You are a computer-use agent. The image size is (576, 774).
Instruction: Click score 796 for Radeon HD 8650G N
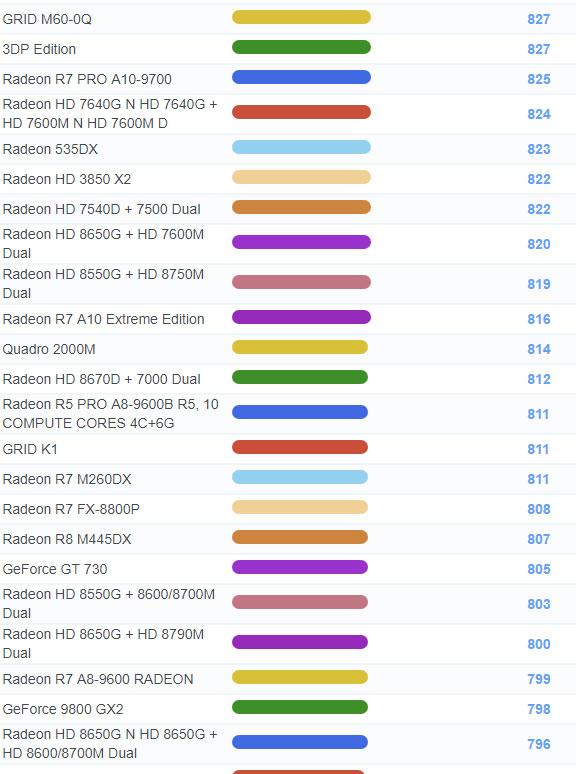pos(538,744)
